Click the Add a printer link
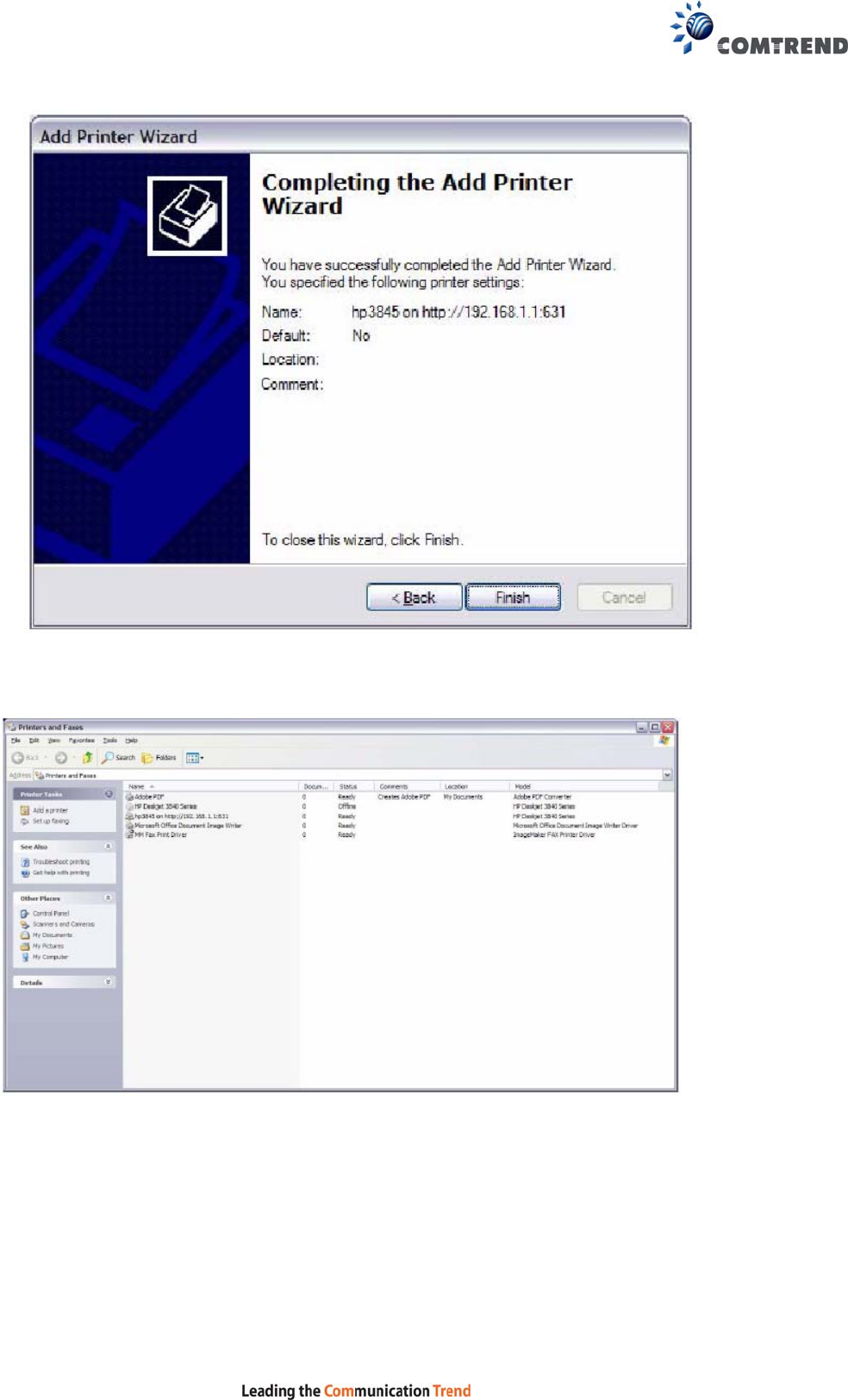The image size is (848, 1400). coord(50,810)
